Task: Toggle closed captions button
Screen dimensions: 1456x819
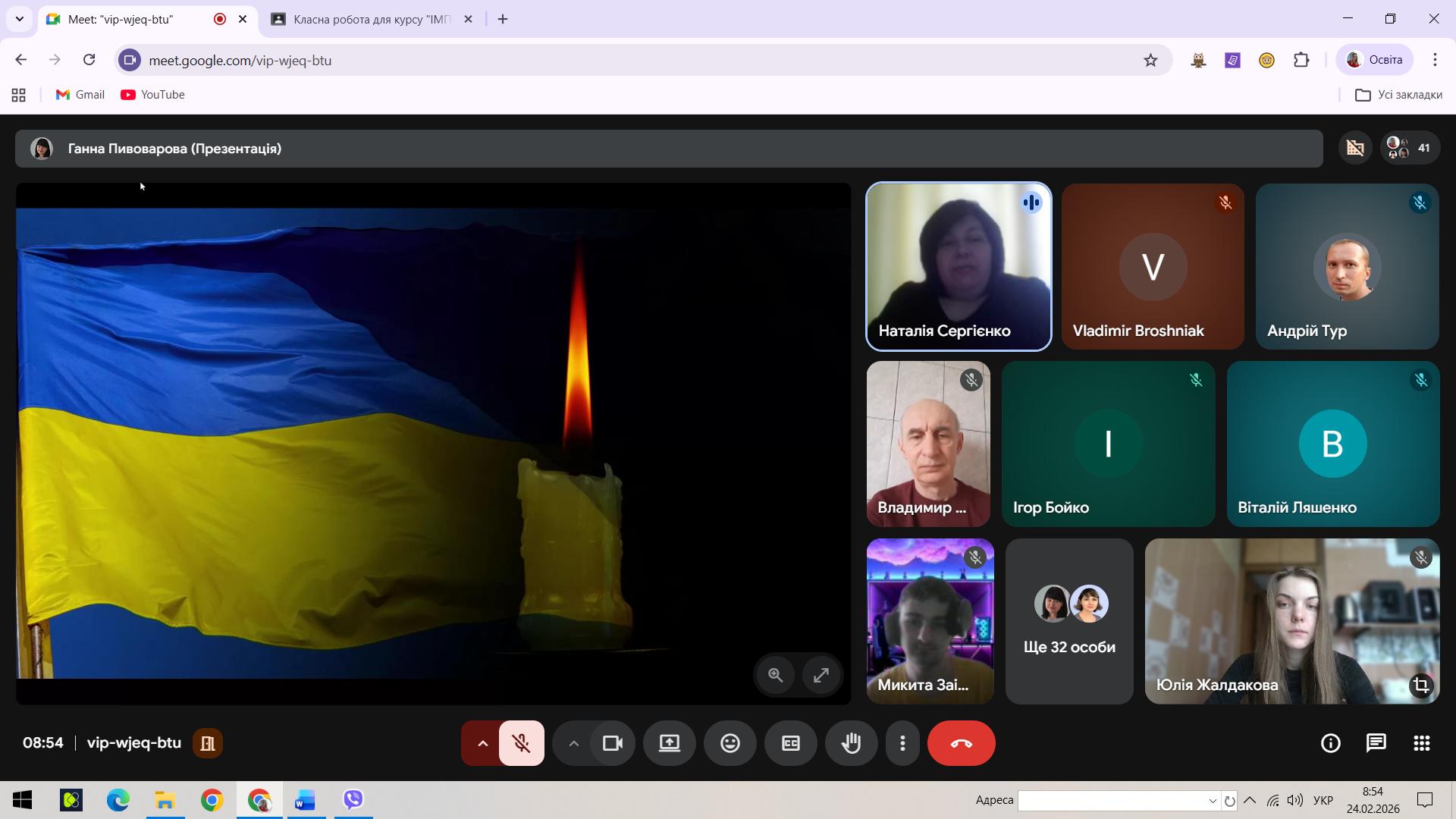Action: click(790, 743)
